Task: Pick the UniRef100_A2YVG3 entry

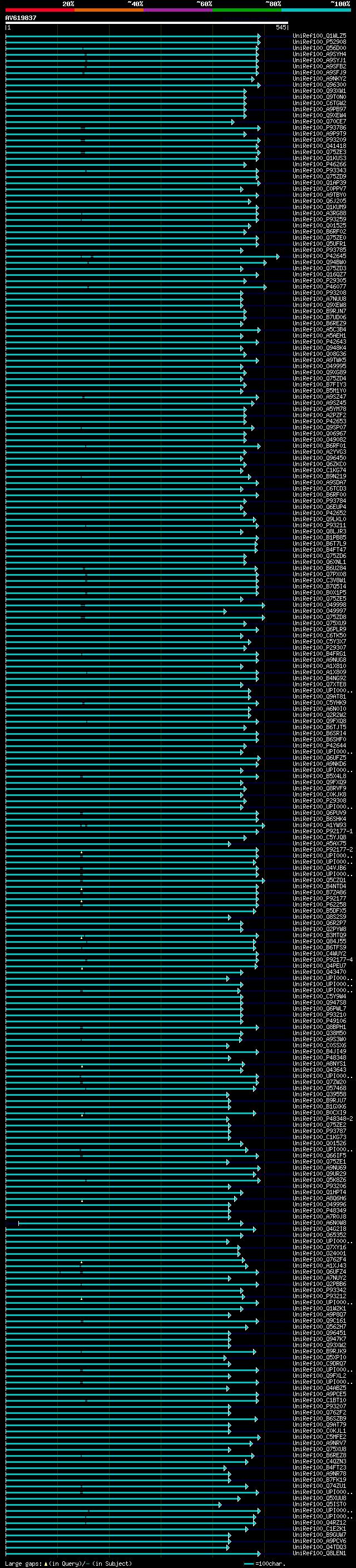Action: pos(319,452)
